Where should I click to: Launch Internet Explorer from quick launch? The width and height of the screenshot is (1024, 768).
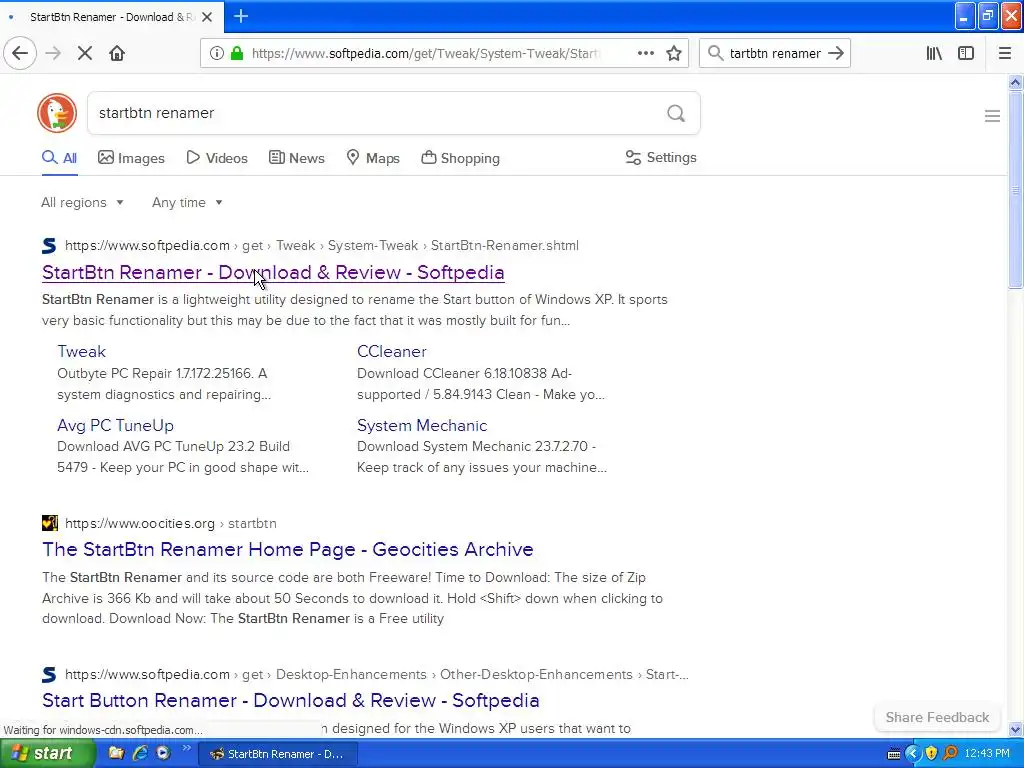pyautogui.click(x=140, y=753)
